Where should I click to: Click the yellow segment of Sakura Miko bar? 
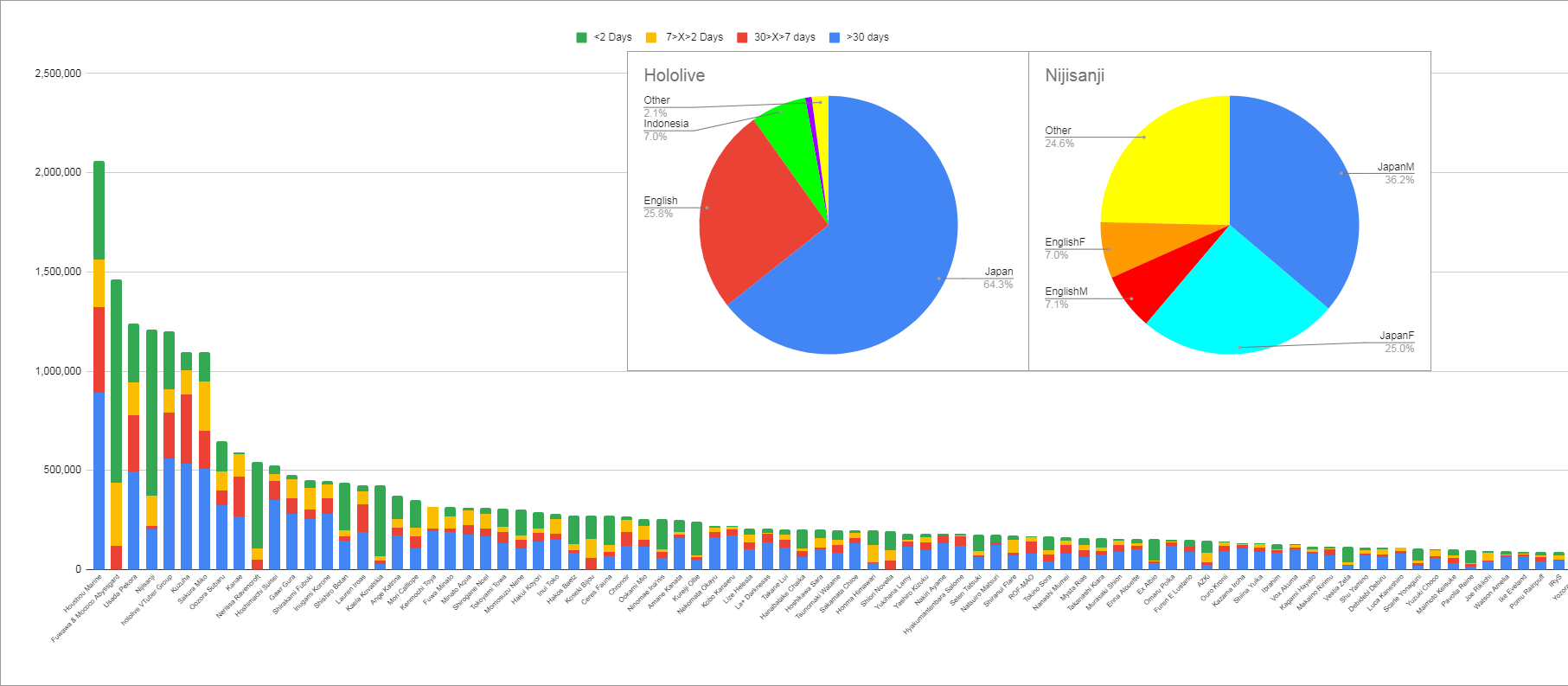[x=204, y=406]
